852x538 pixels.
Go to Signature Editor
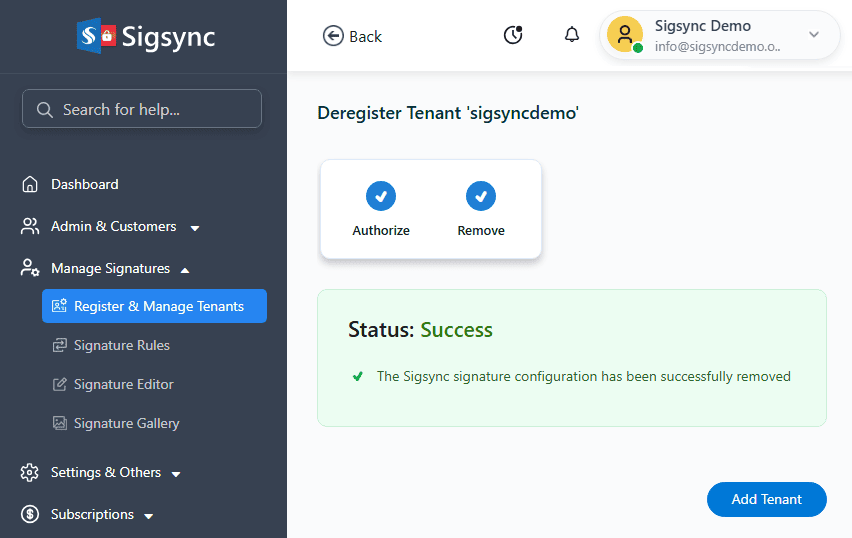click(x=123, y=384)
